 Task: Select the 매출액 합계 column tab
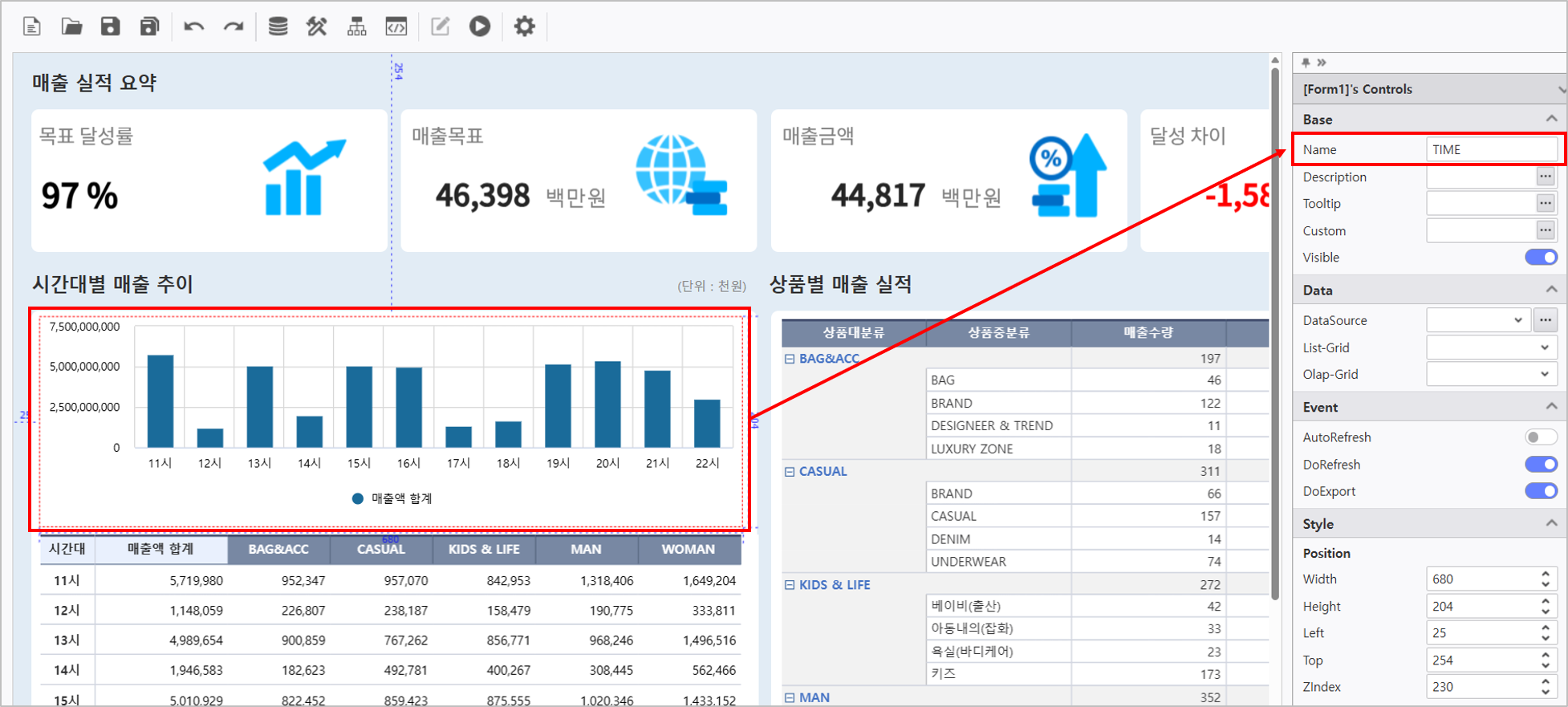pyautogui.click(x=160, y=549)
